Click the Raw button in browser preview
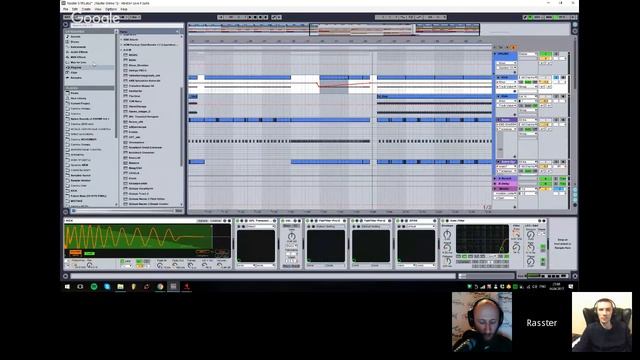 tap(179, 211)
